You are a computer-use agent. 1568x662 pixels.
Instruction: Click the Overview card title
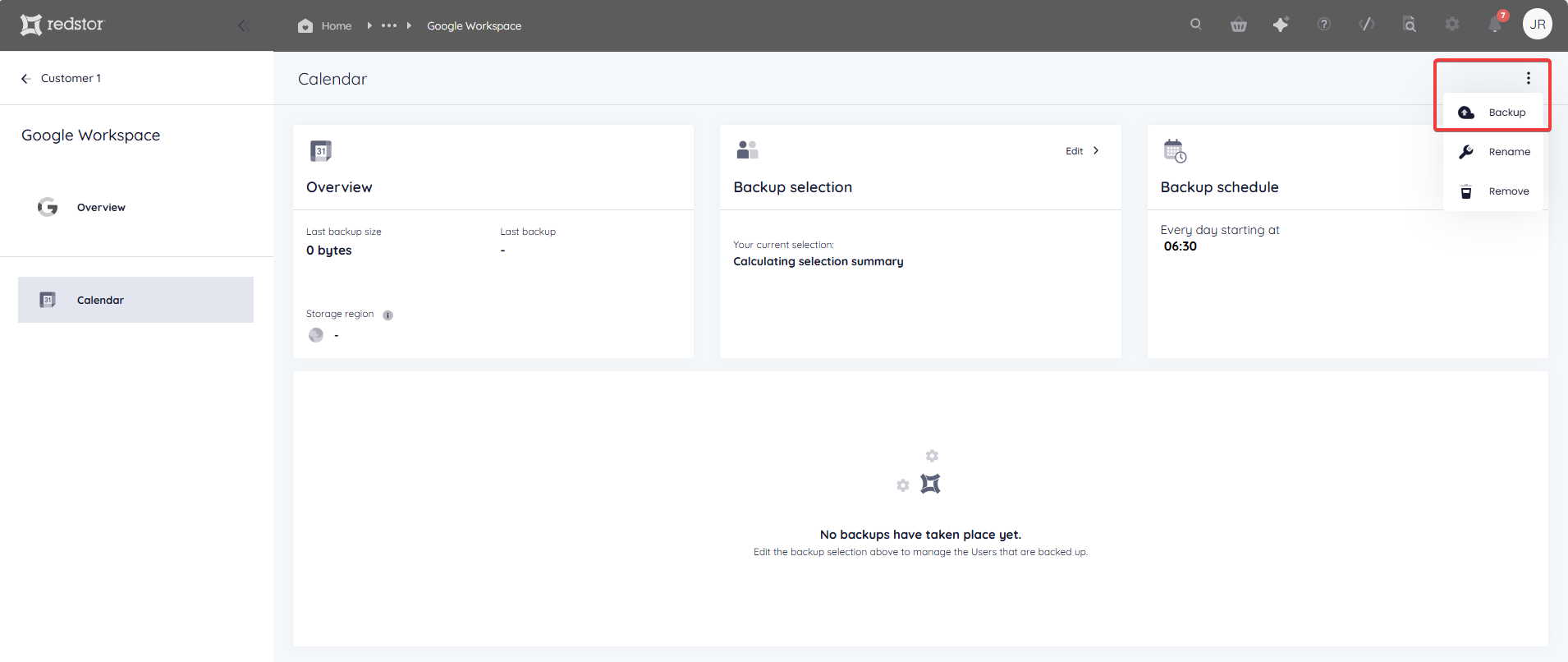coord(339,187)
